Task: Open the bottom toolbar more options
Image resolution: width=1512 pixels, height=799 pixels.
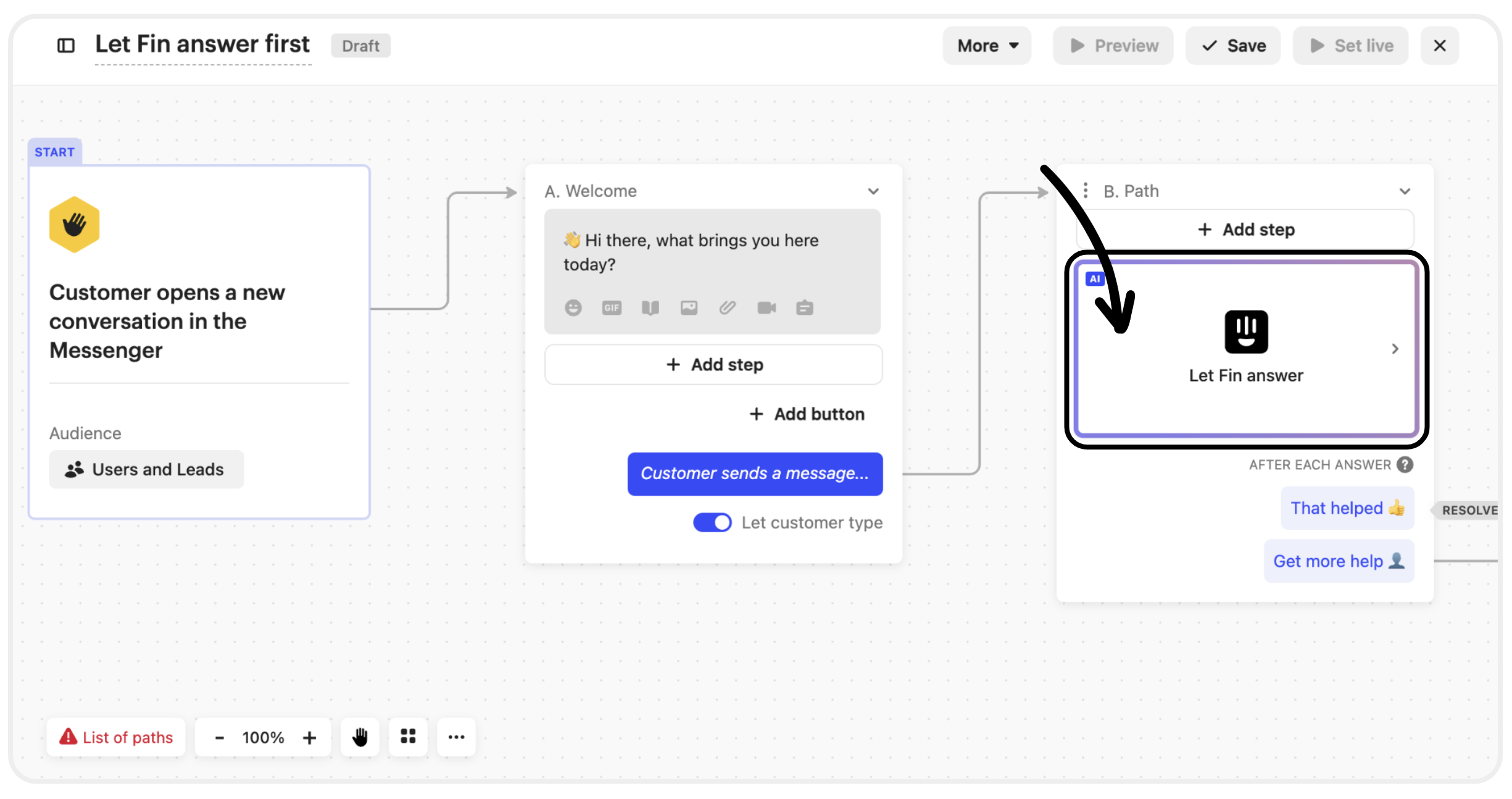Action: tap(456, 737)
